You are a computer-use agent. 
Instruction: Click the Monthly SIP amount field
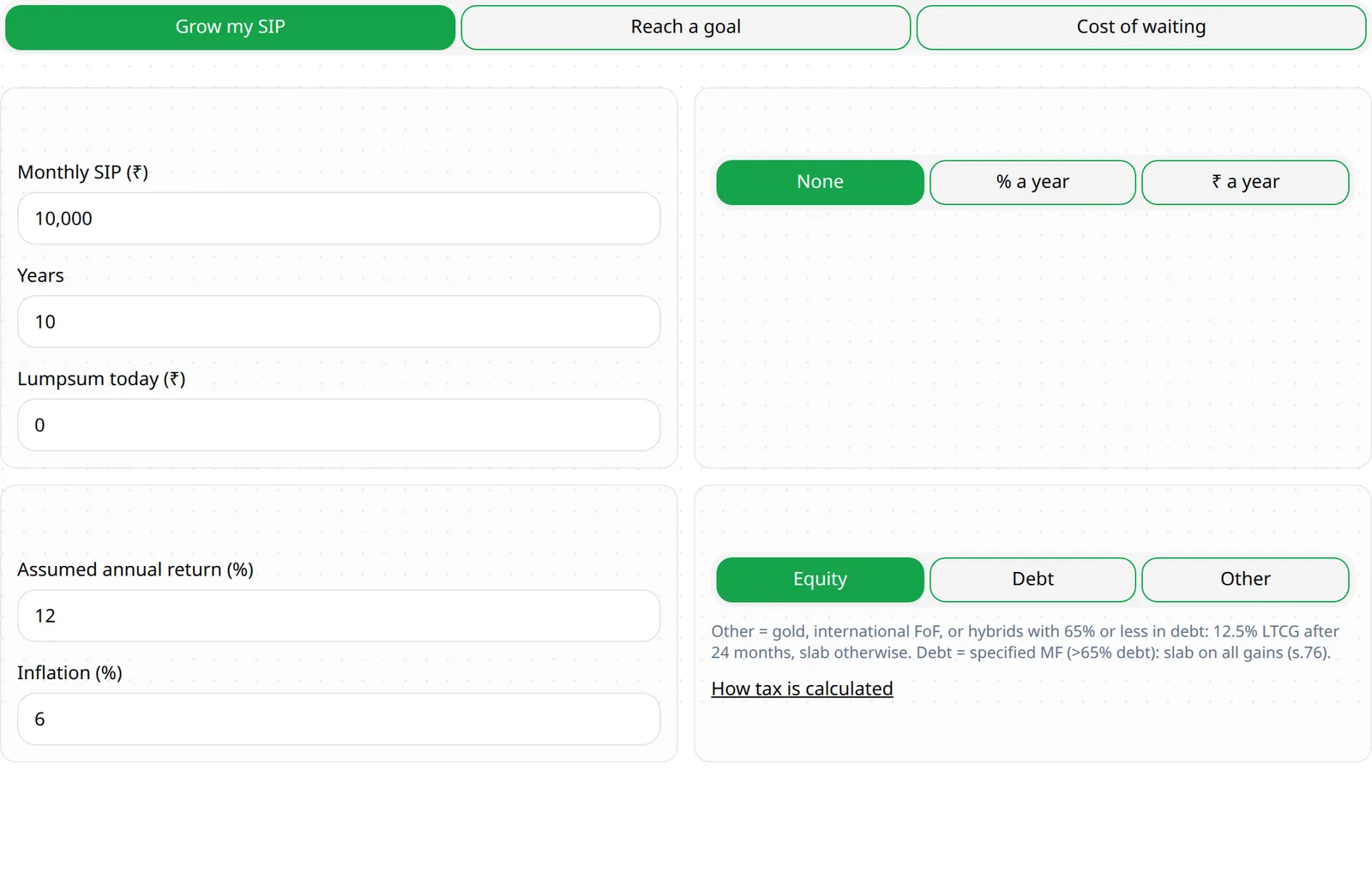tap(339, 219)
